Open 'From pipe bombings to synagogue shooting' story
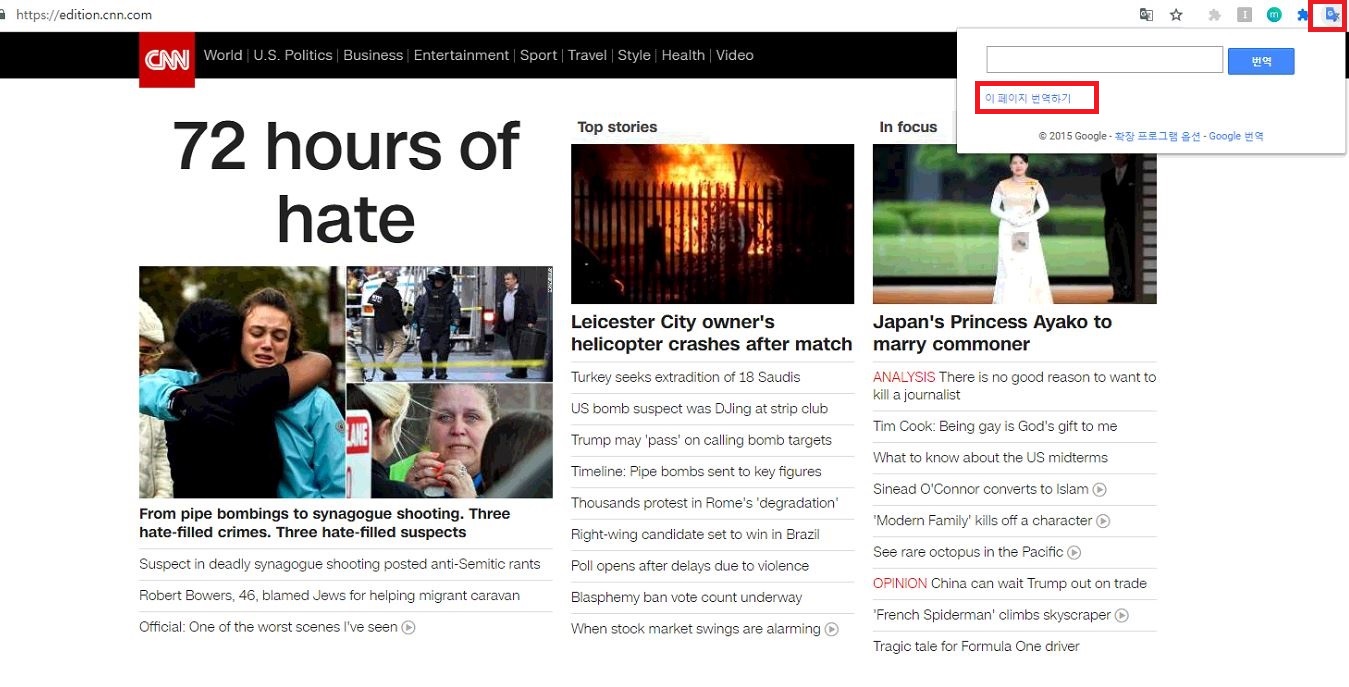 (325, 523)
